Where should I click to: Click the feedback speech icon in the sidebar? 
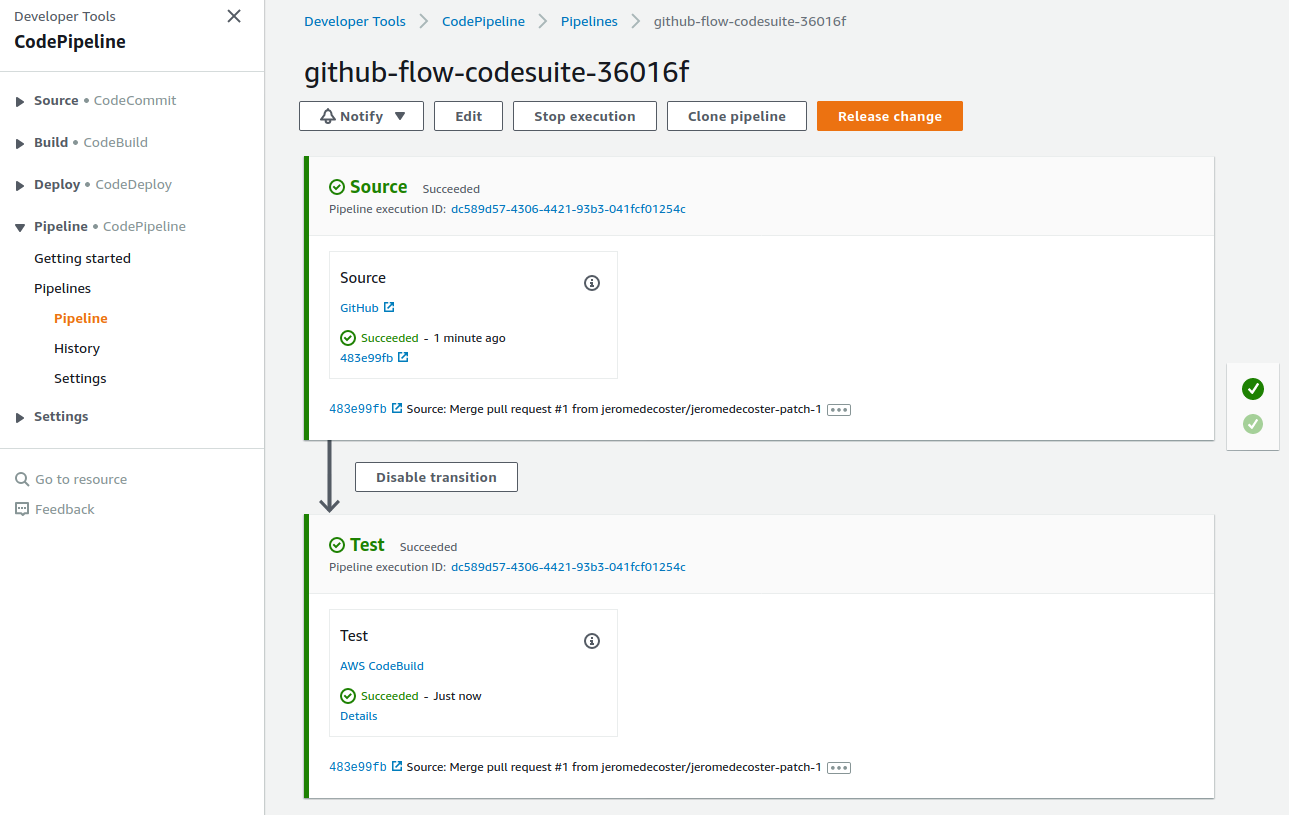(22, 509)
